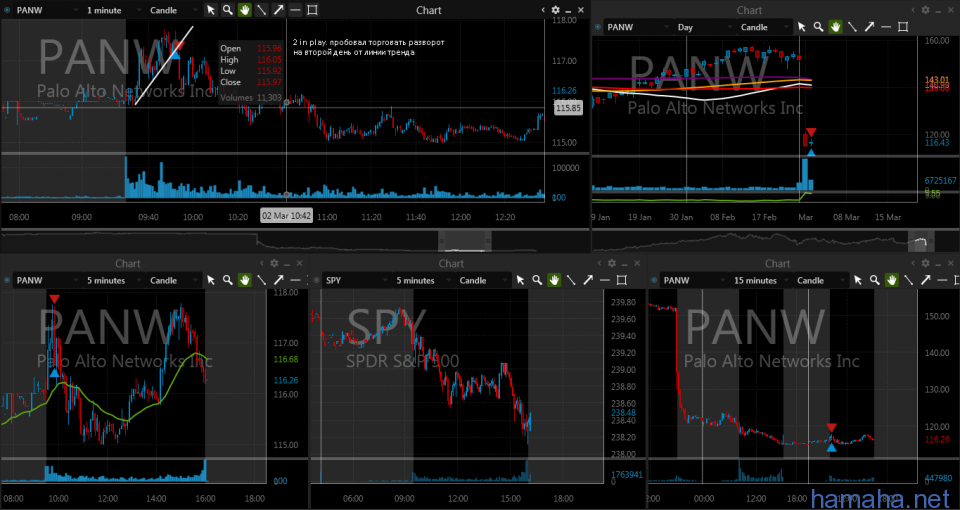Click the Chart title of SPY panel

point(451,264)
